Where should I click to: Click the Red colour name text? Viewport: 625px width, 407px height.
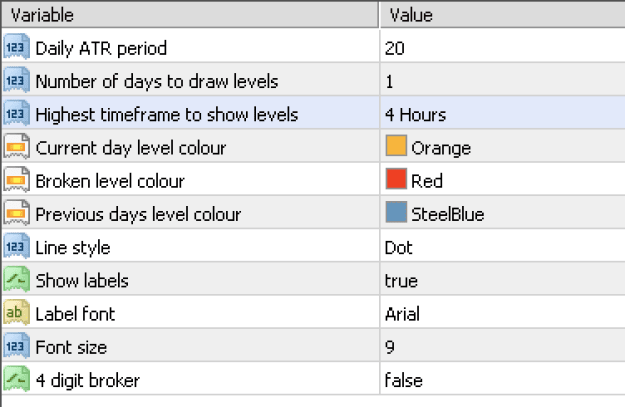click(427, 181)
